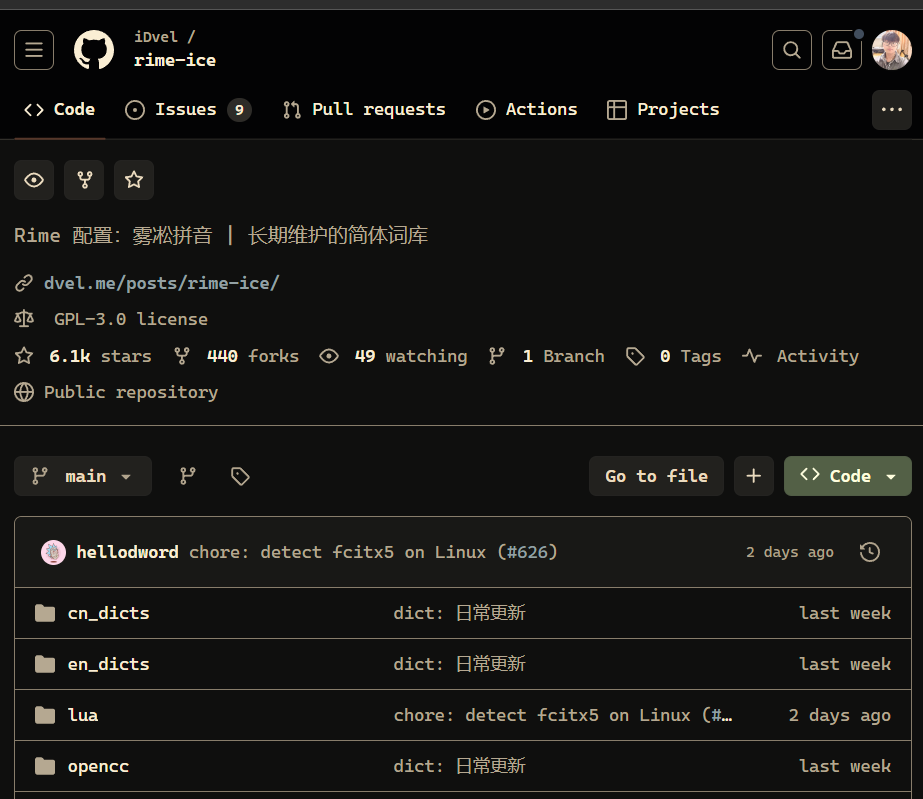Open the 1 Branch link
The width and height of the screenshot is (923, 799).
[x=563, y=356]
